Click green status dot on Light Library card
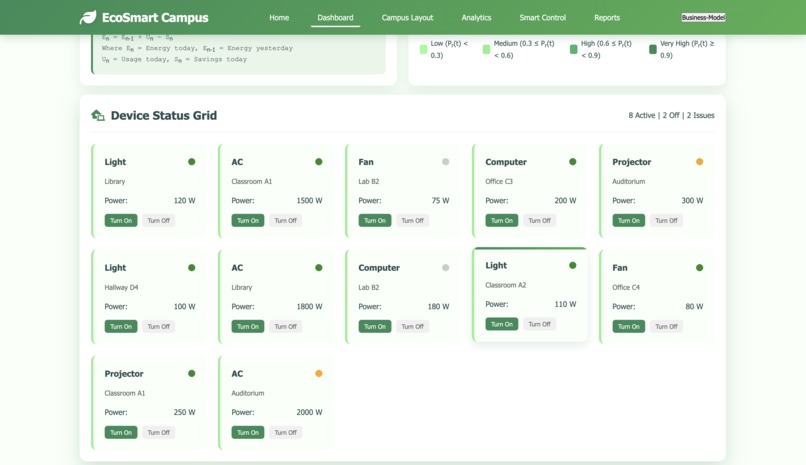The width and height of the screenshot is (806, 465). coord(192,162)
